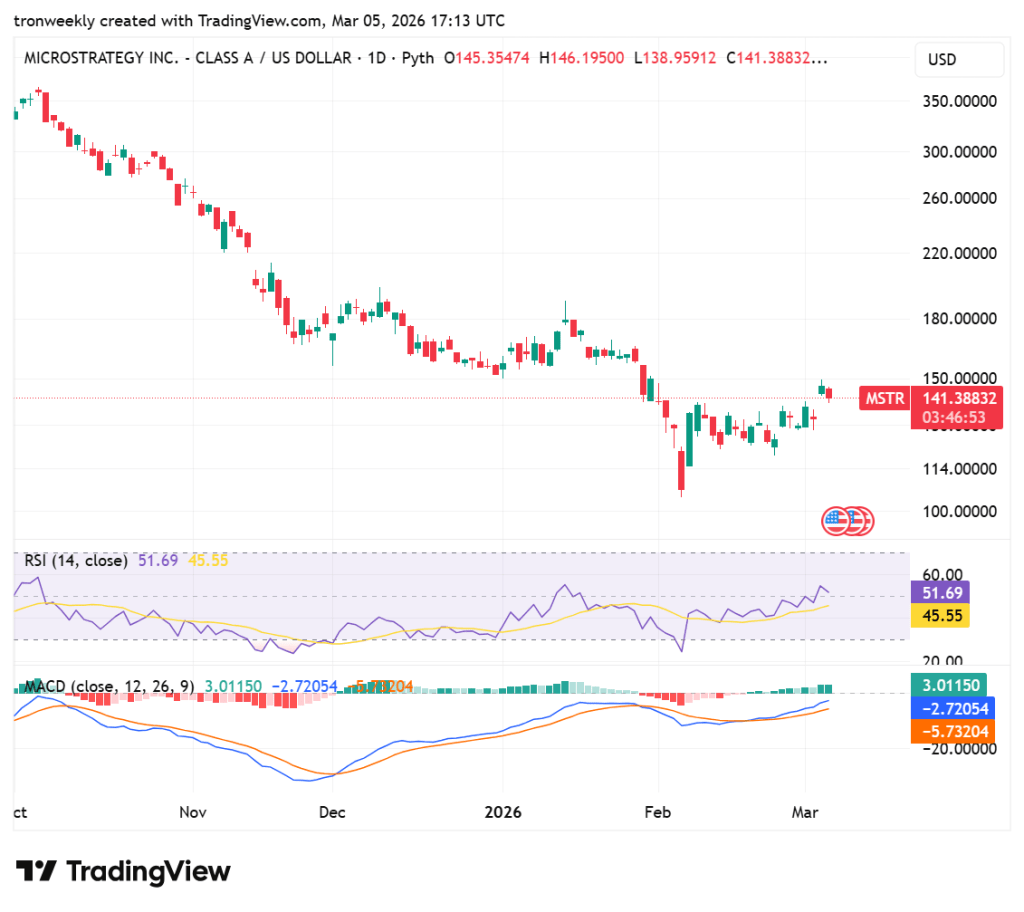Screen dimensions: 1024x912
Task: Click the 100.00000 price axis label
Action: (959, 512)
